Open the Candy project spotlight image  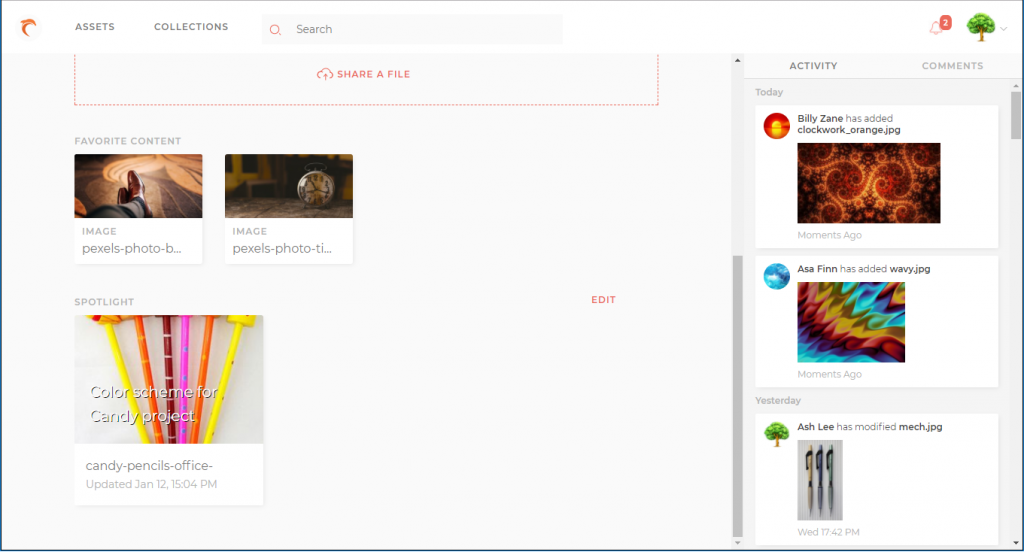coord(169,380)
